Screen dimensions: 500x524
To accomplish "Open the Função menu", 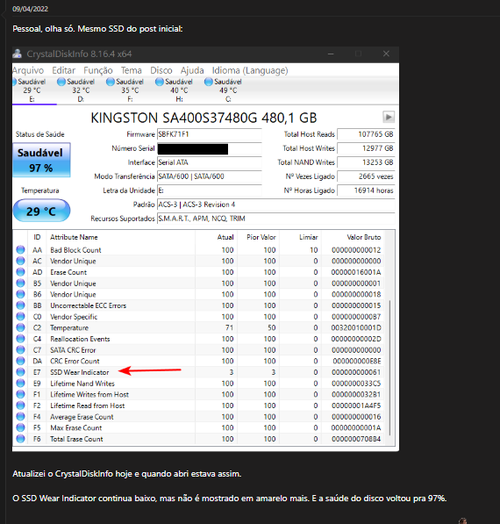I will 98,71.
